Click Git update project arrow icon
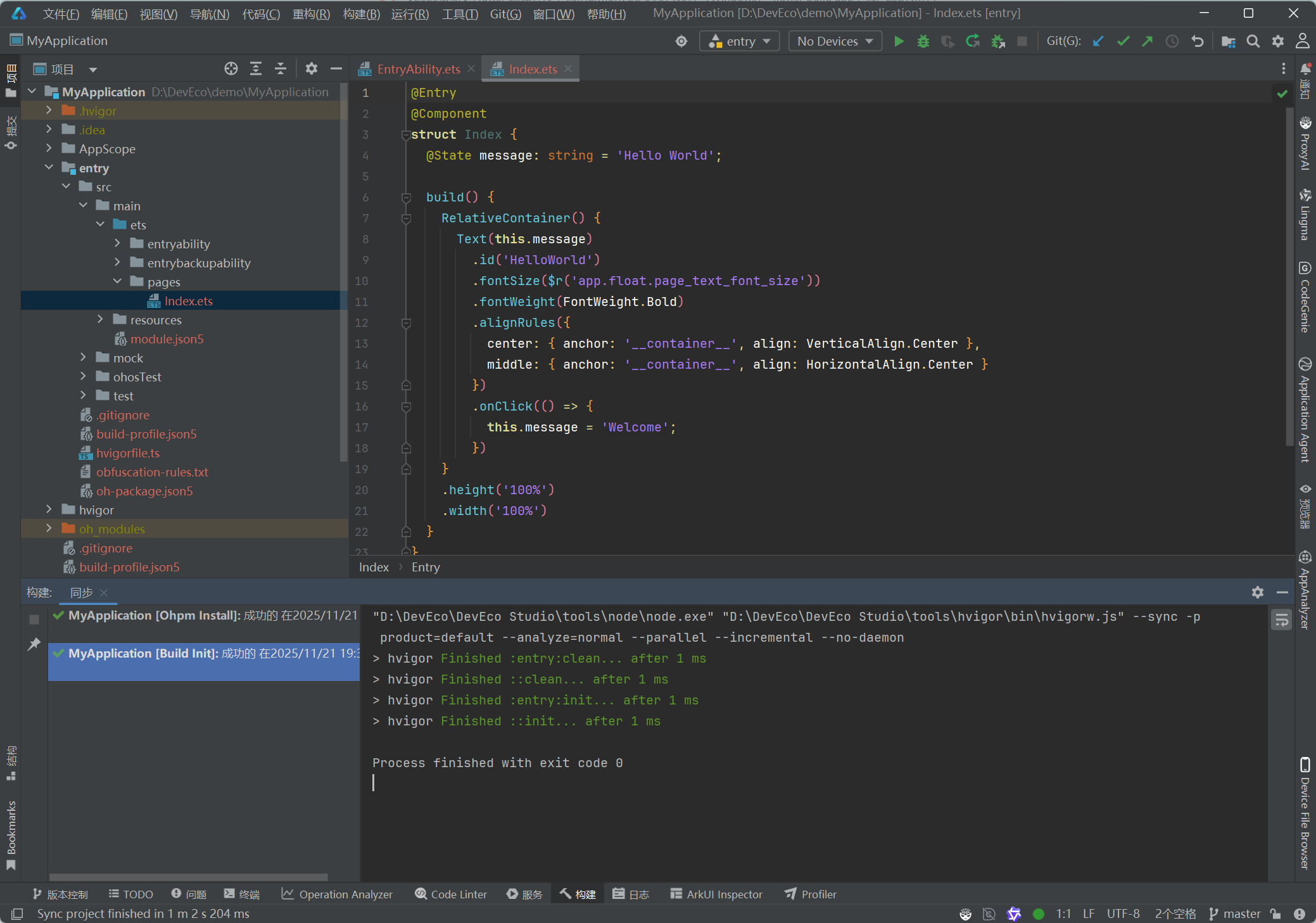 pos(1099,41)
